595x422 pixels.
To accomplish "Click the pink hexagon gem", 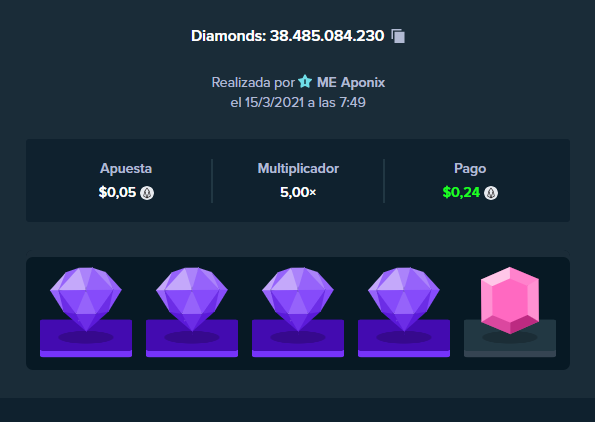I will click(510, 300).
